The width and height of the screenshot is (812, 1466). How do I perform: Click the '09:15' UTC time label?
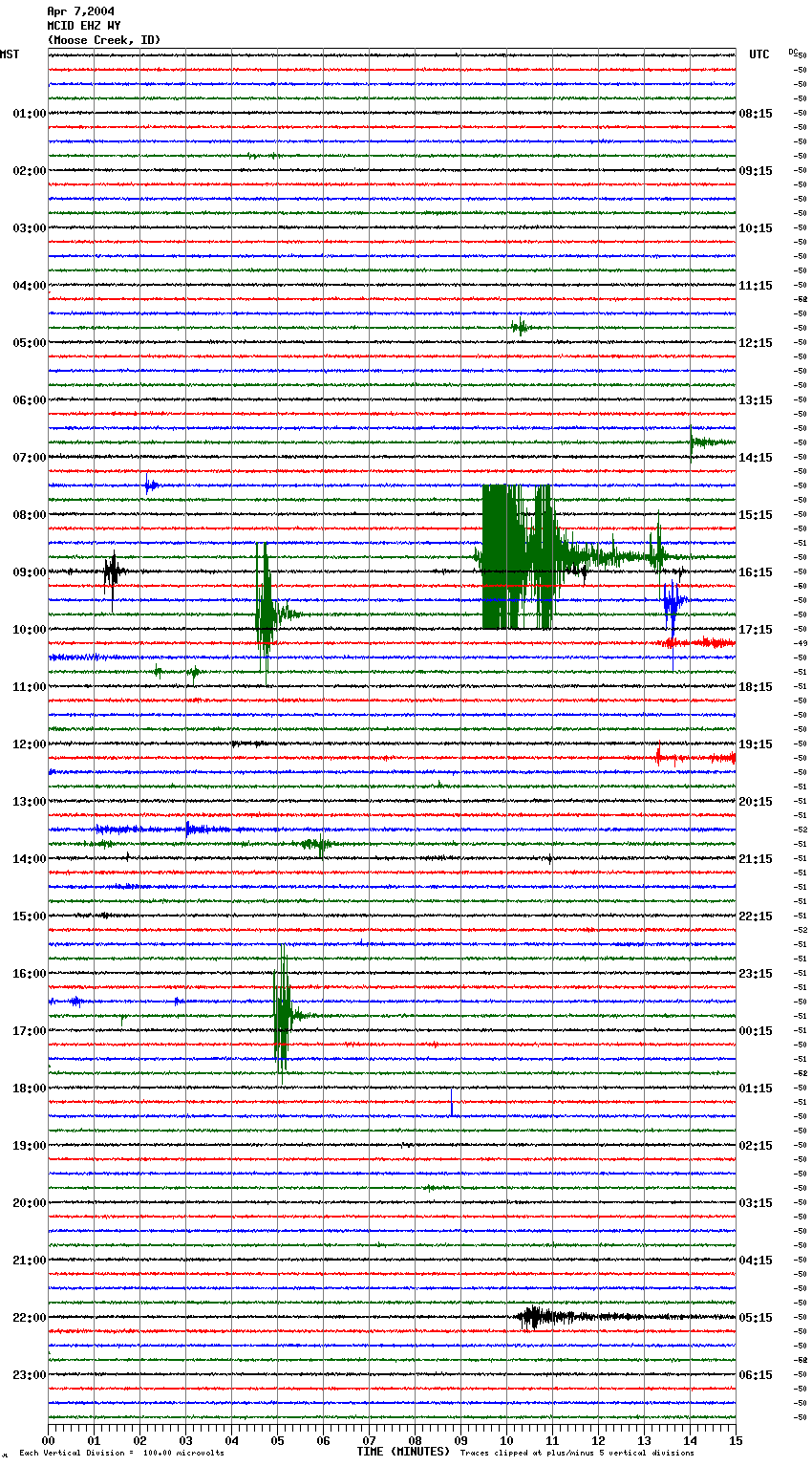756,171
